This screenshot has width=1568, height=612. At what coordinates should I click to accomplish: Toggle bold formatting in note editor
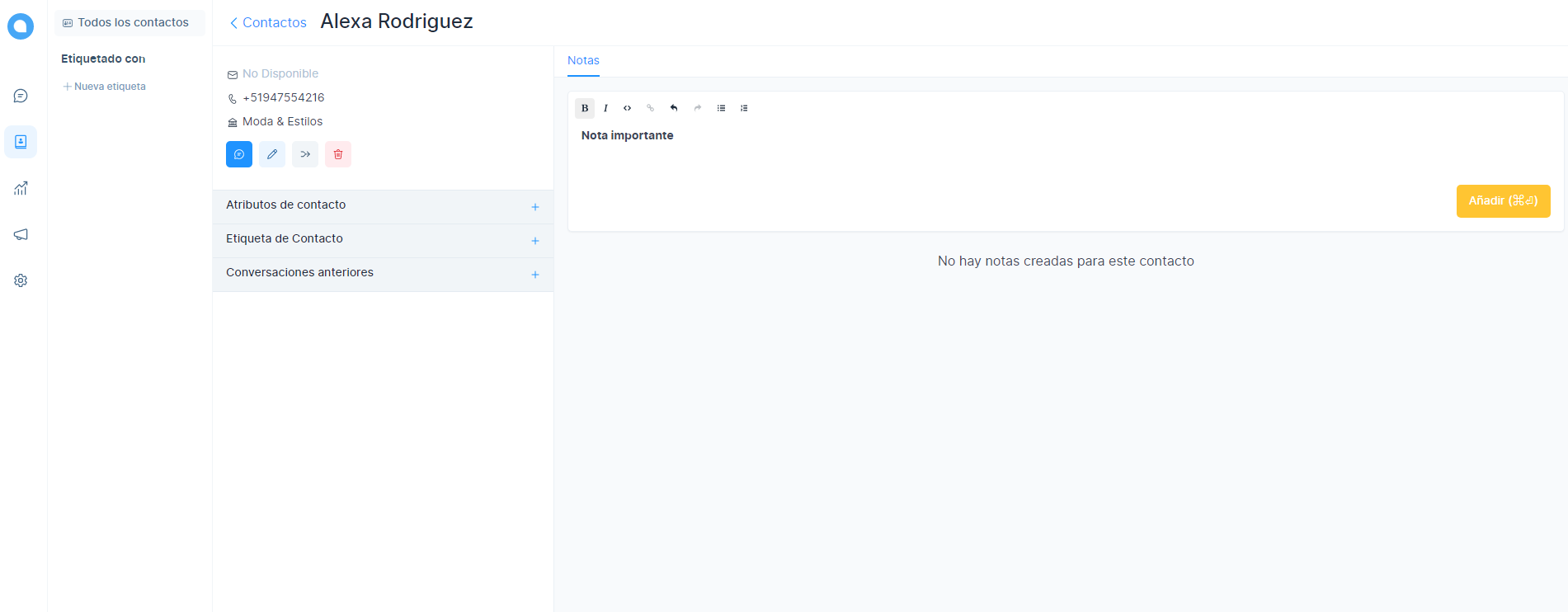(x=585, y=108)
